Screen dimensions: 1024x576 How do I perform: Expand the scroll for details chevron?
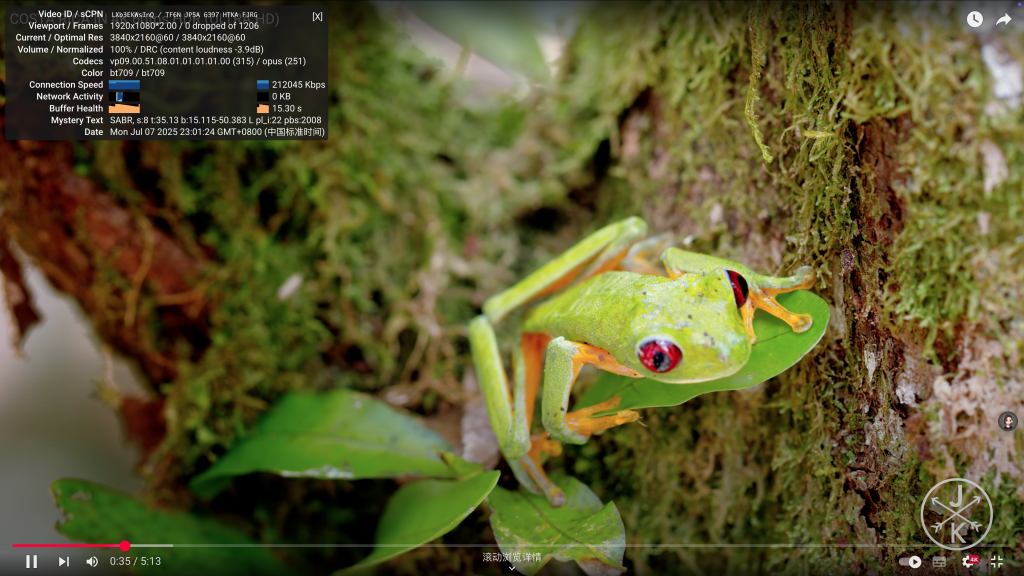(512, 568)
